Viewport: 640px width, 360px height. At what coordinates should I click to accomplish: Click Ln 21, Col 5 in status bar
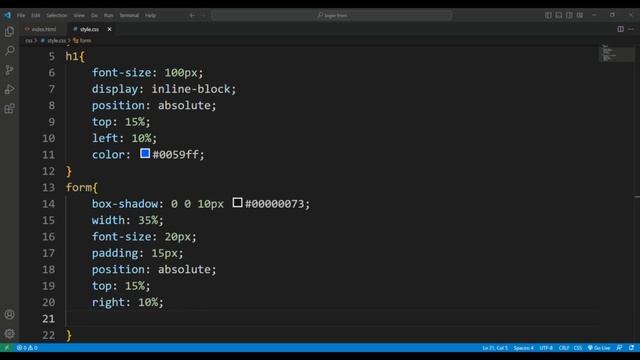(495, 348)
